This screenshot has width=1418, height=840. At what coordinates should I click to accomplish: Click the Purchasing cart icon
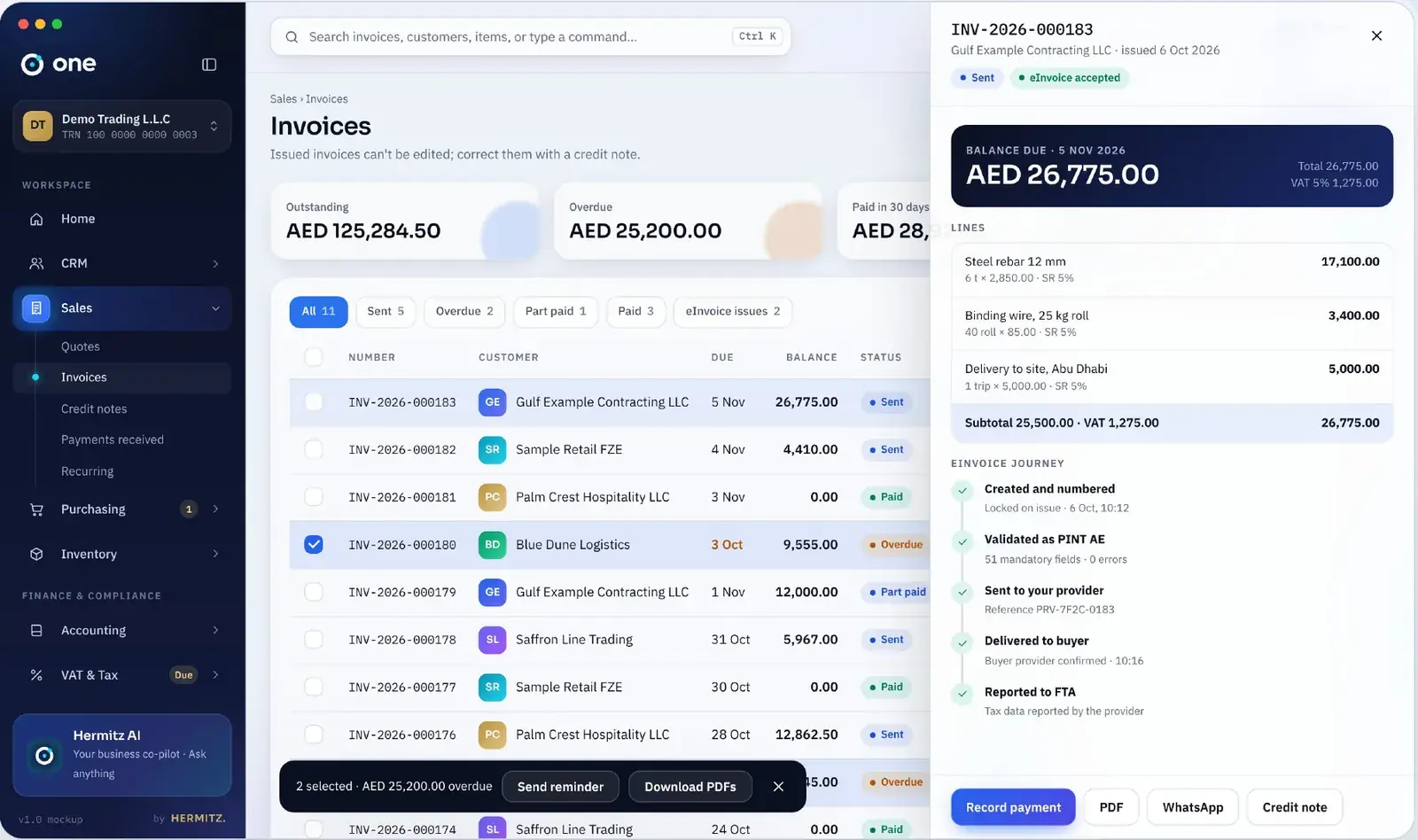pyautogui.click(x=36, y=509)
